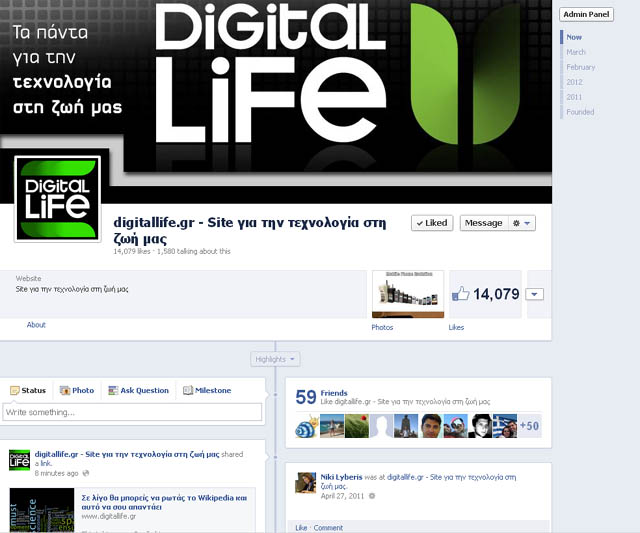Send a Message to the page
The height and width of the screenshot is (533, 640).
pos(484,223)
